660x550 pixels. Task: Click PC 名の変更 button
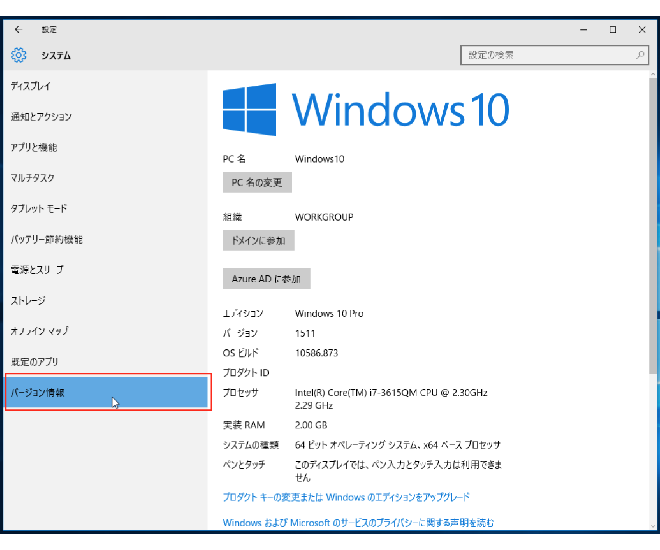click(x=257, y=182)
